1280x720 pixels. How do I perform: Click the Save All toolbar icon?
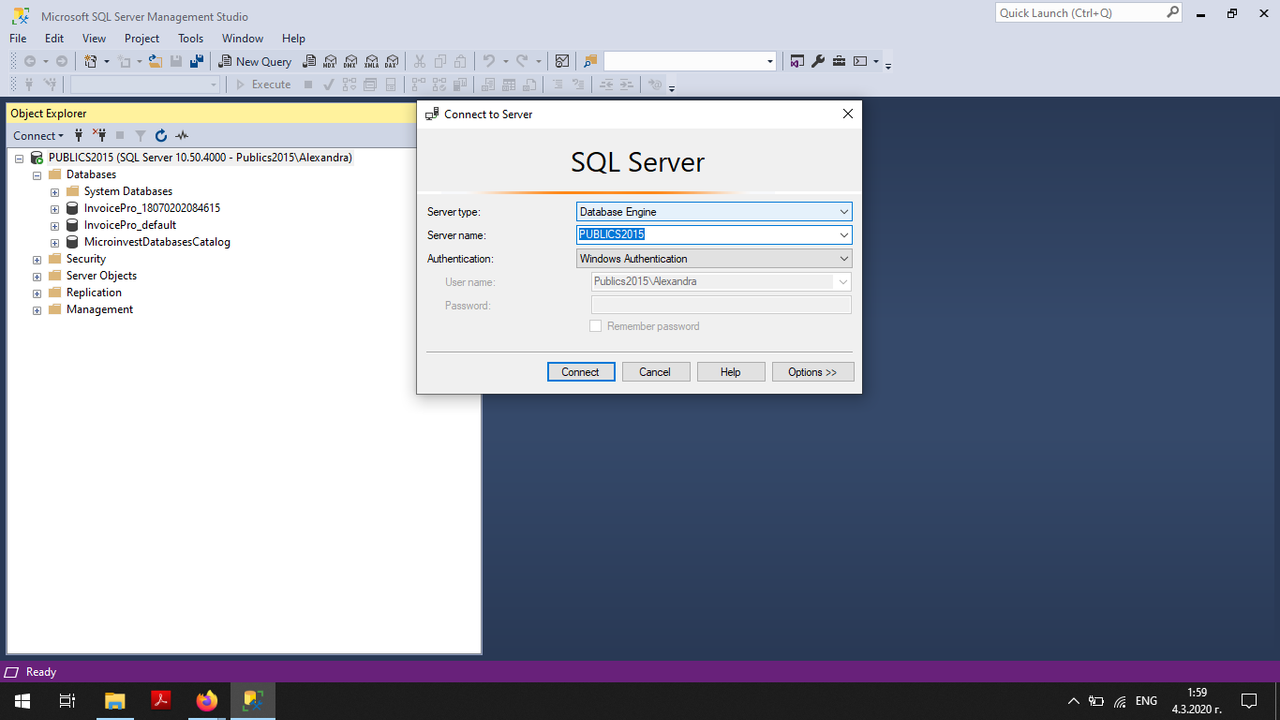197,61
